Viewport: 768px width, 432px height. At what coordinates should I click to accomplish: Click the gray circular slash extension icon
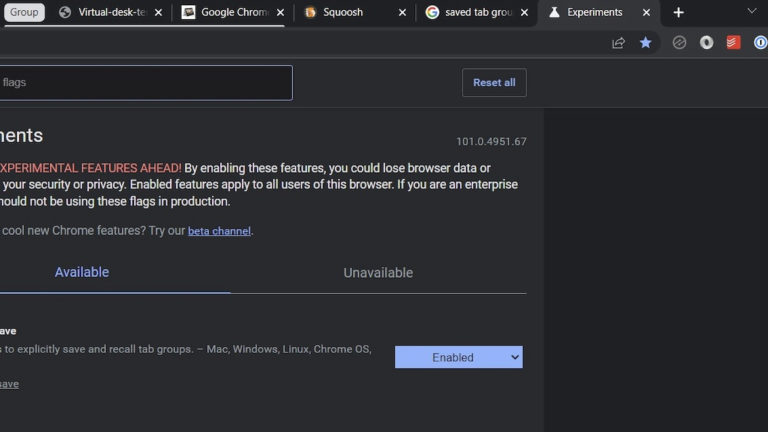[679, 43]
